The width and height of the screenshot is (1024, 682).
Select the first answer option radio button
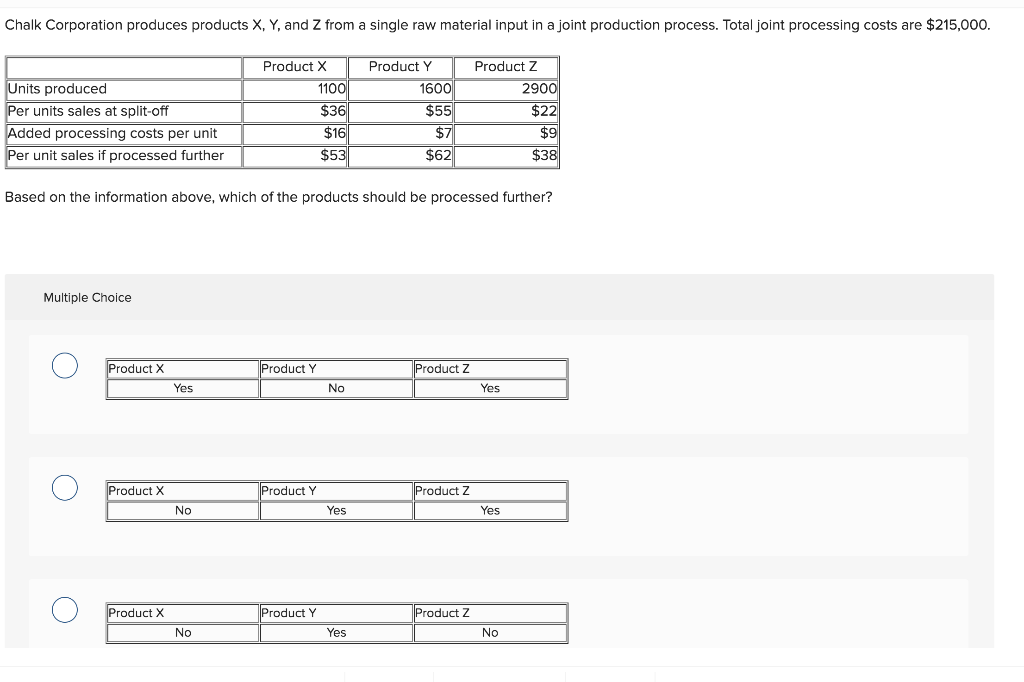(x=64, y=366)
